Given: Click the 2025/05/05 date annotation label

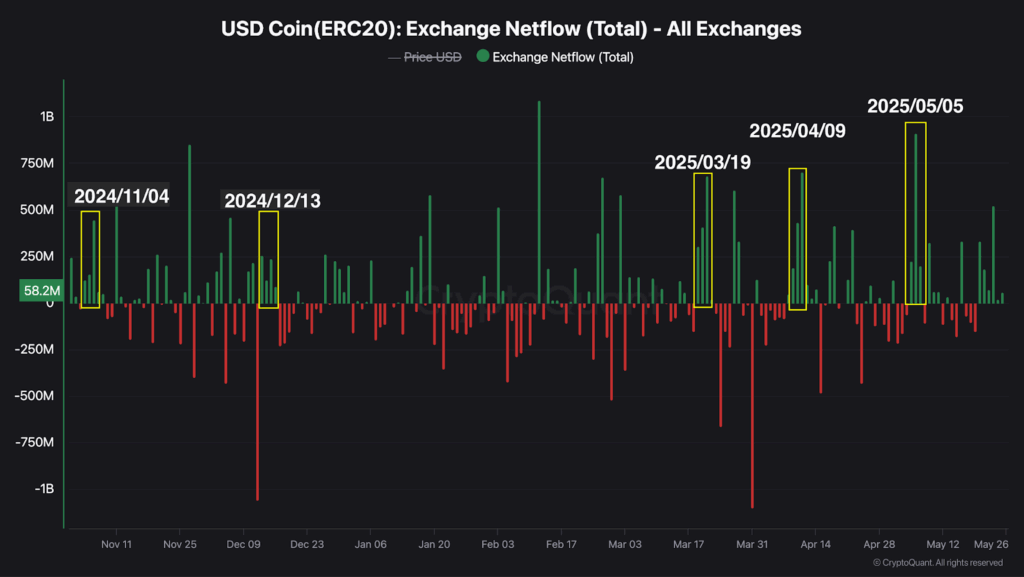Looking at the screenshot, I should (915, 106).
